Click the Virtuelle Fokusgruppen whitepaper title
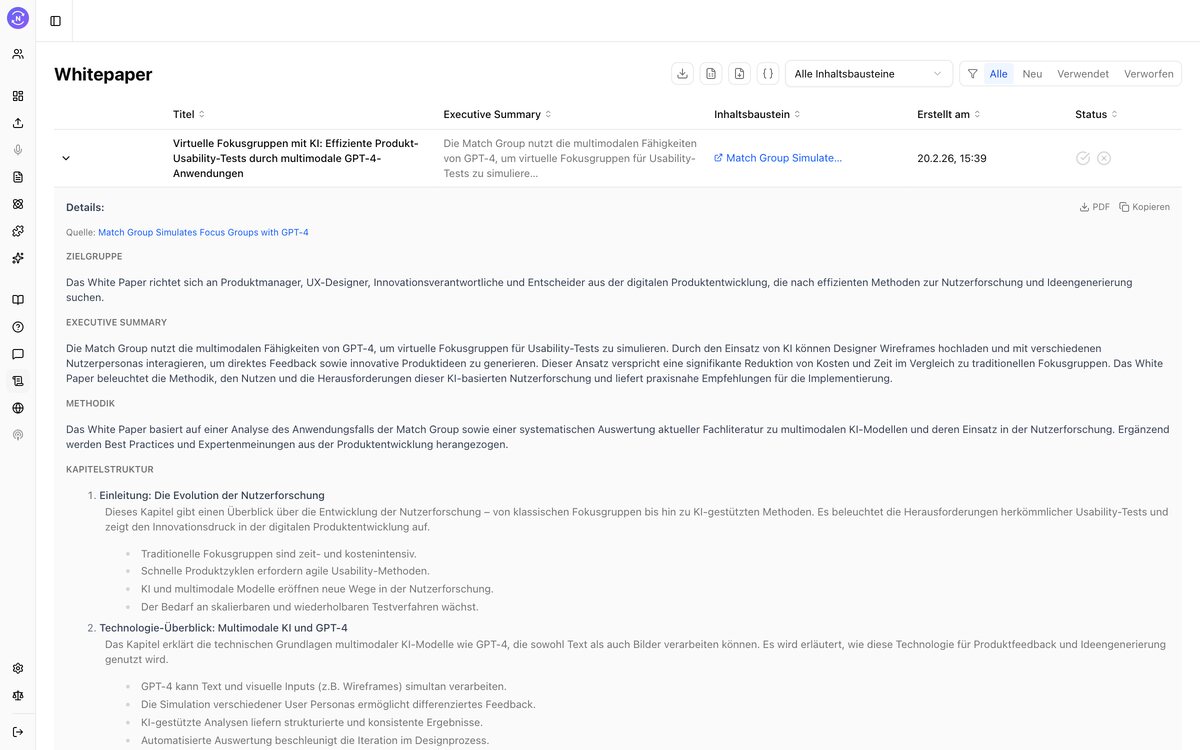The height and width of the screenshot is (750, 1200). click(x=296, y=158)
